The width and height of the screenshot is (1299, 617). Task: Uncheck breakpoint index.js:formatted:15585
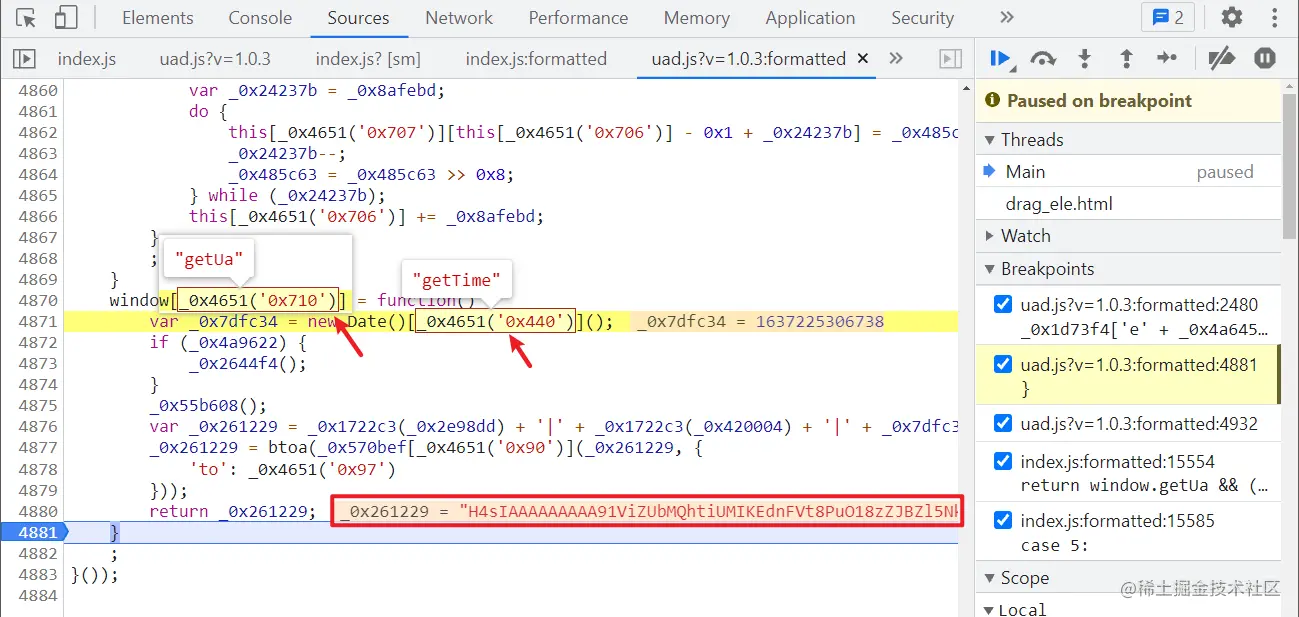[x=1003, y=521]
